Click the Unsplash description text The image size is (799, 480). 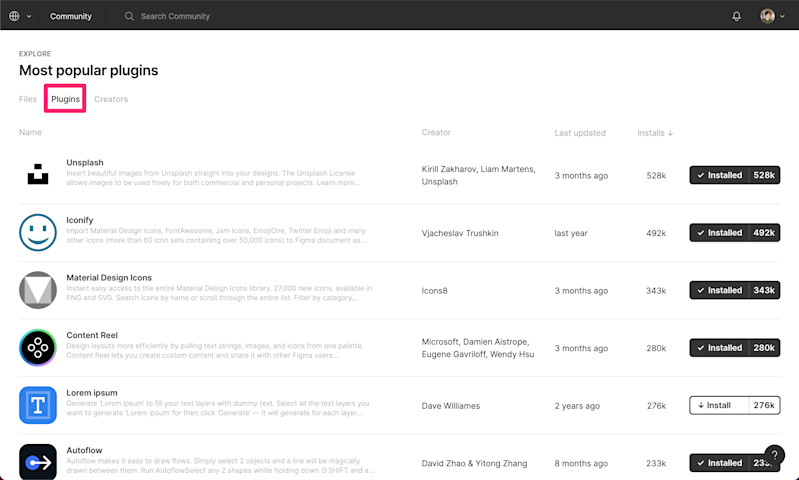(x=213, y=178)
